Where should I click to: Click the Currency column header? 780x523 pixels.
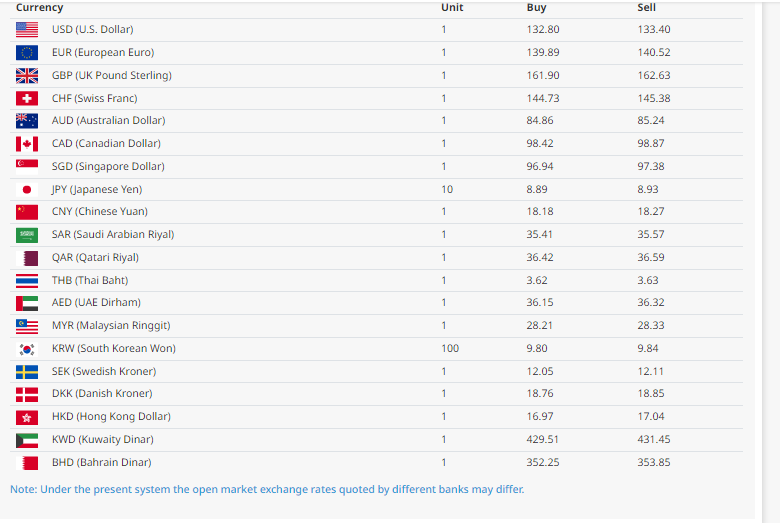pos(39,7)
